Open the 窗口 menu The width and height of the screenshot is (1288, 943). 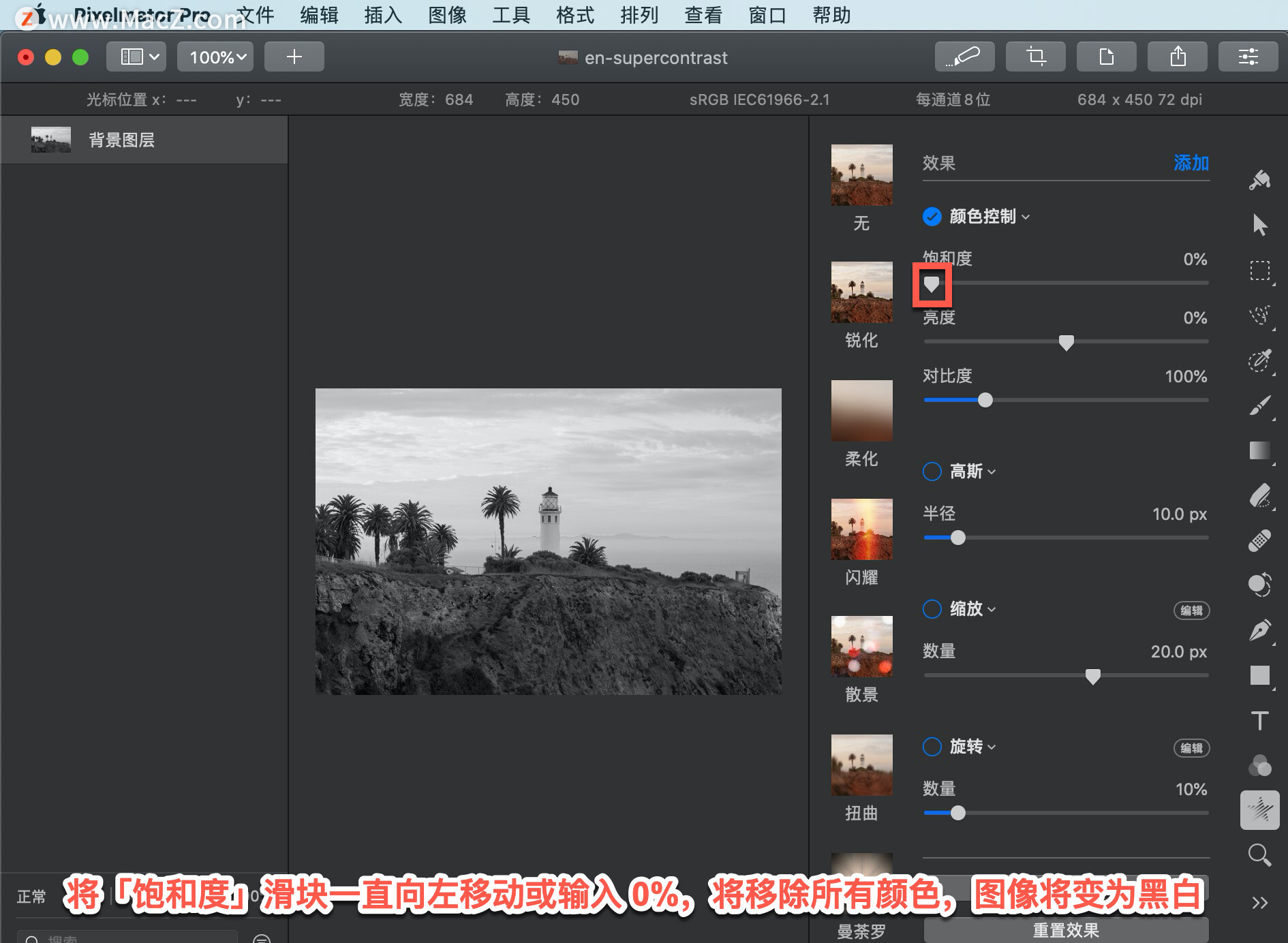pos(767,15)
